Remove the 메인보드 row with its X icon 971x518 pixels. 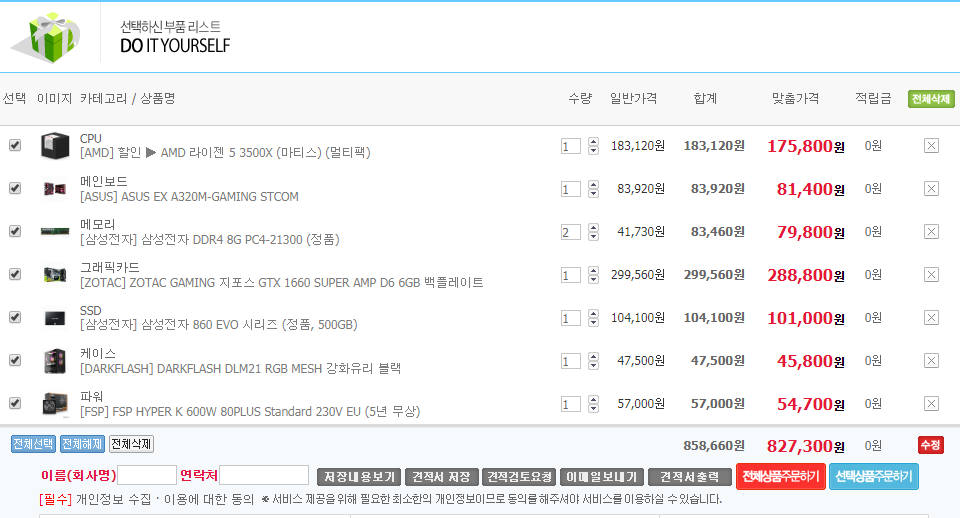[x=931, y=188]
